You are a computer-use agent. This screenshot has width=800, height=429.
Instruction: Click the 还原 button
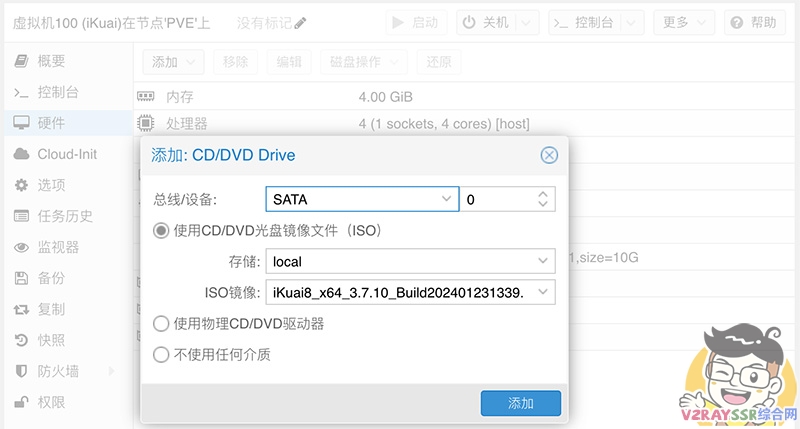coord(439,62)
